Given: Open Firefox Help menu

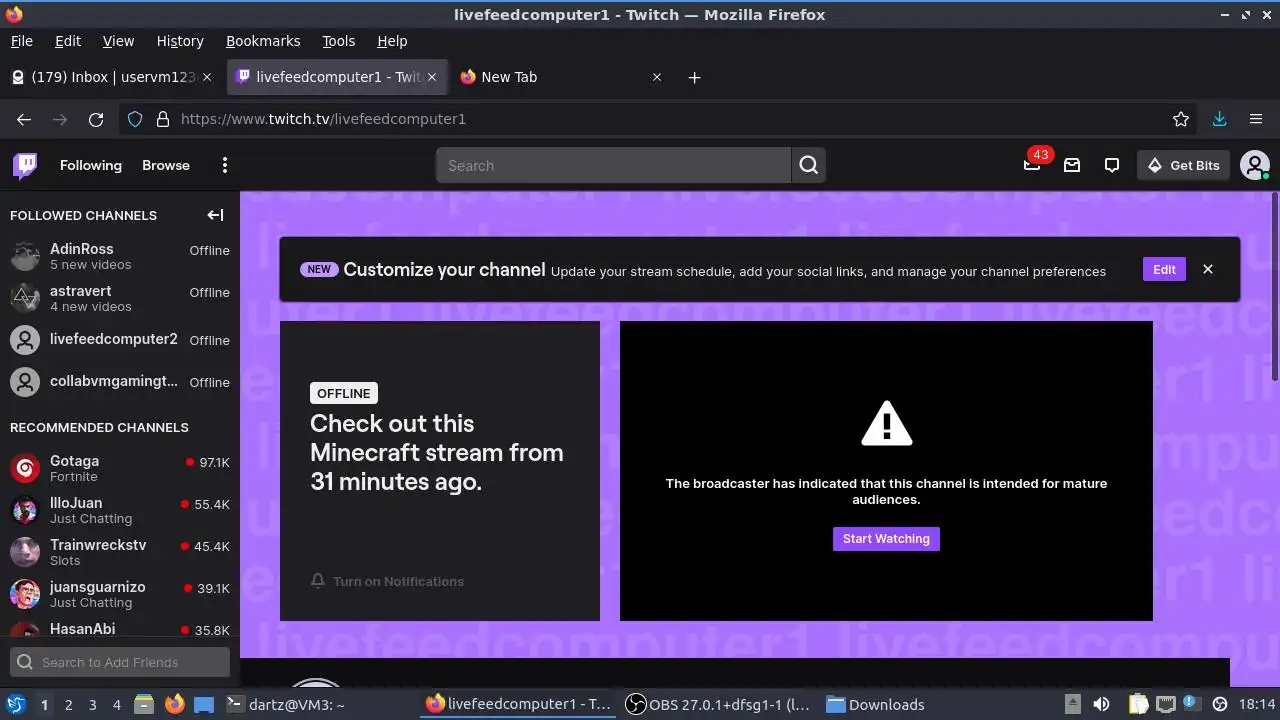Looking at the screenshot, I should (392, 41).
